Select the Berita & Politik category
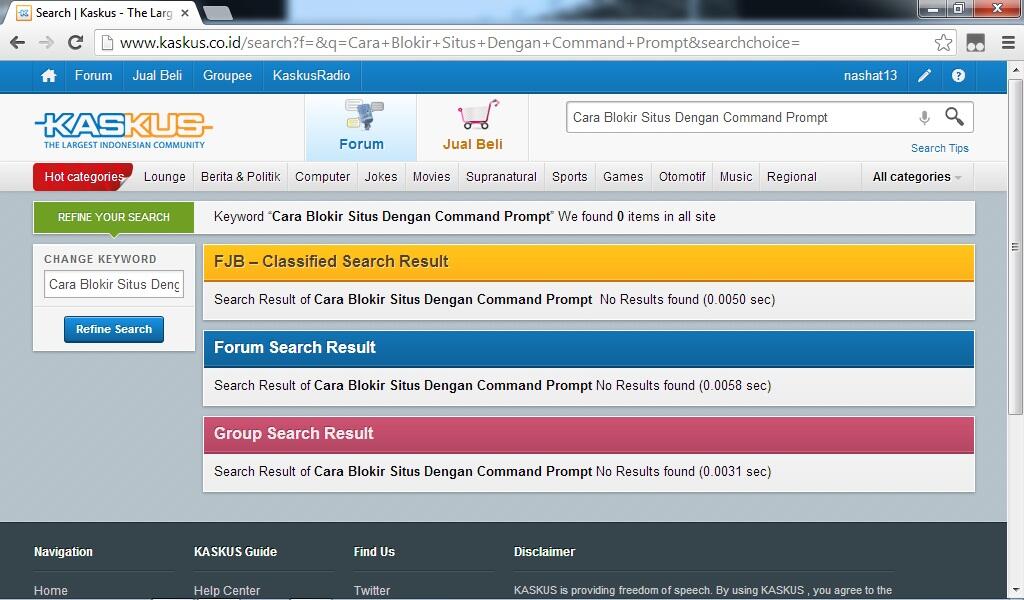This screenshot has height=600, width=1024. [240, 177]
